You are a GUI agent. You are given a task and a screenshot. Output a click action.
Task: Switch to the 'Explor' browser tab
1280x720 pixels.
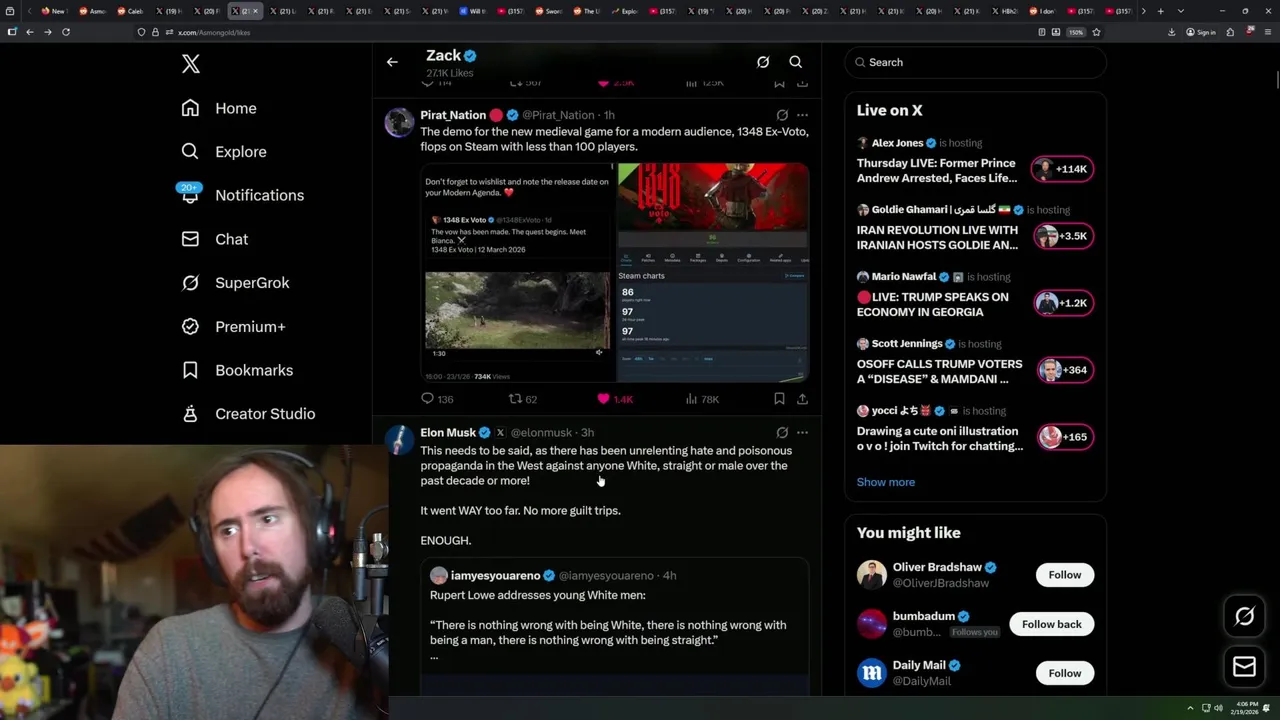tap(625, 11)
